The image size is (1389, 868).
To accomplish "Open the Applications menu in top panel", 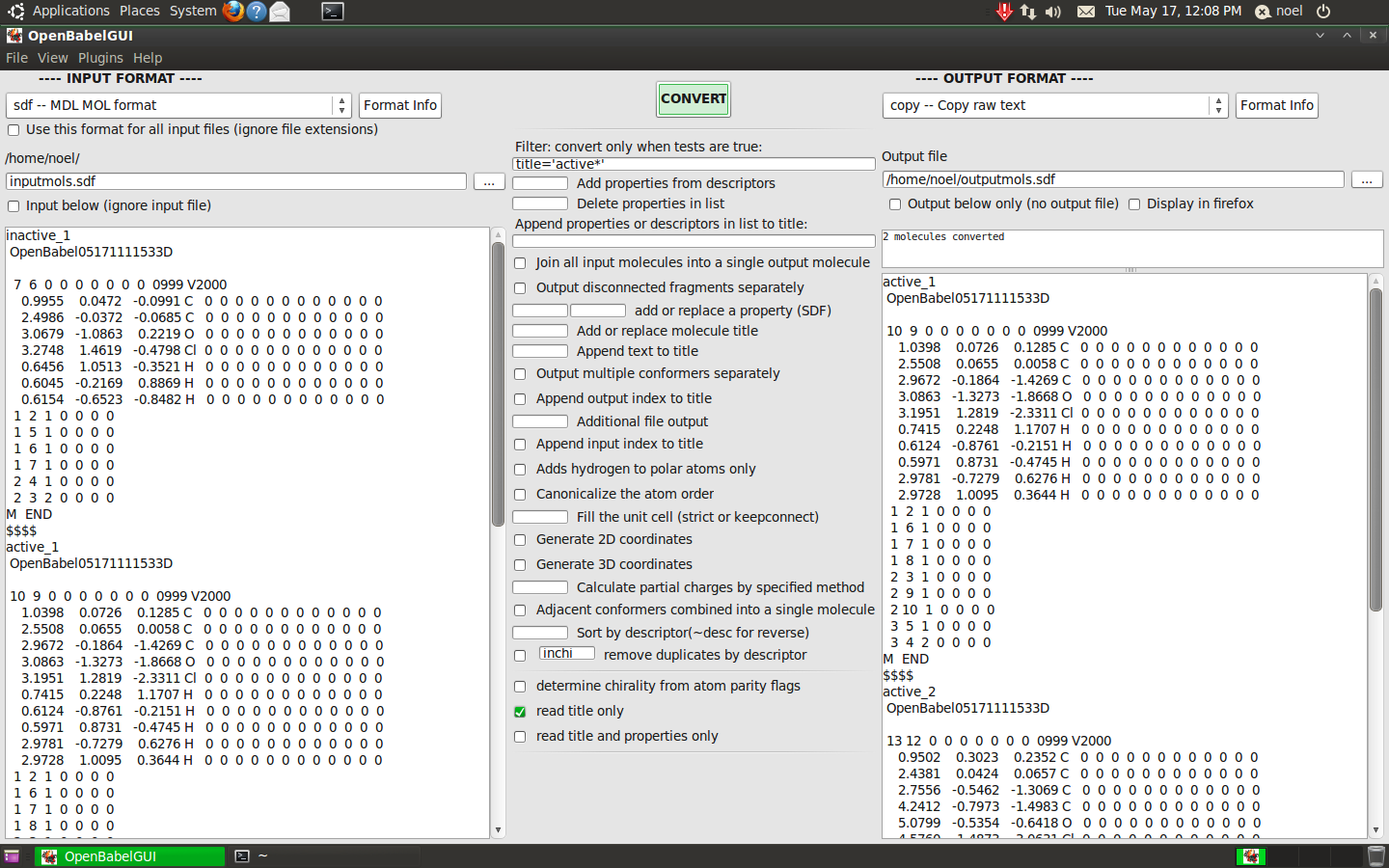I will [71, 11].
